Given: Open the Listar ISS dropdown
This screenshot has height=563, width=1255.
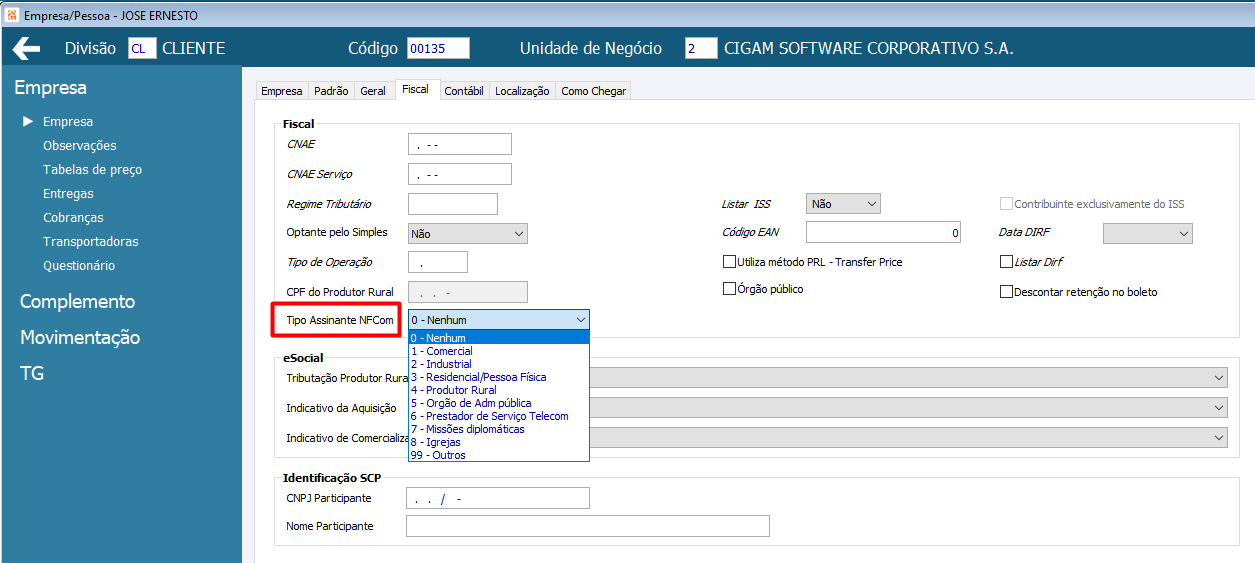Looking at the screenshot, I should pos(843,204).
